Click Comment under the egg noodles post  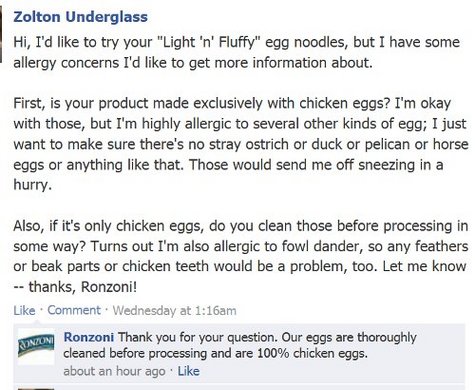click(x=74, y=310)
